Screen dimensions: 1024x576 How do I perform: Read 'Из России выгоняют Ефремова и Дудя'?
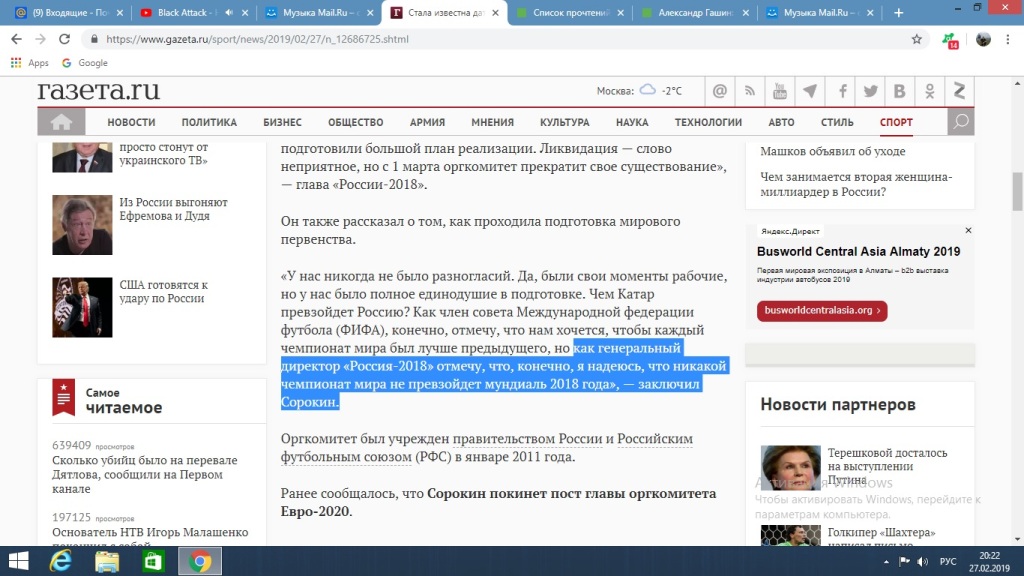click(173, 209)
